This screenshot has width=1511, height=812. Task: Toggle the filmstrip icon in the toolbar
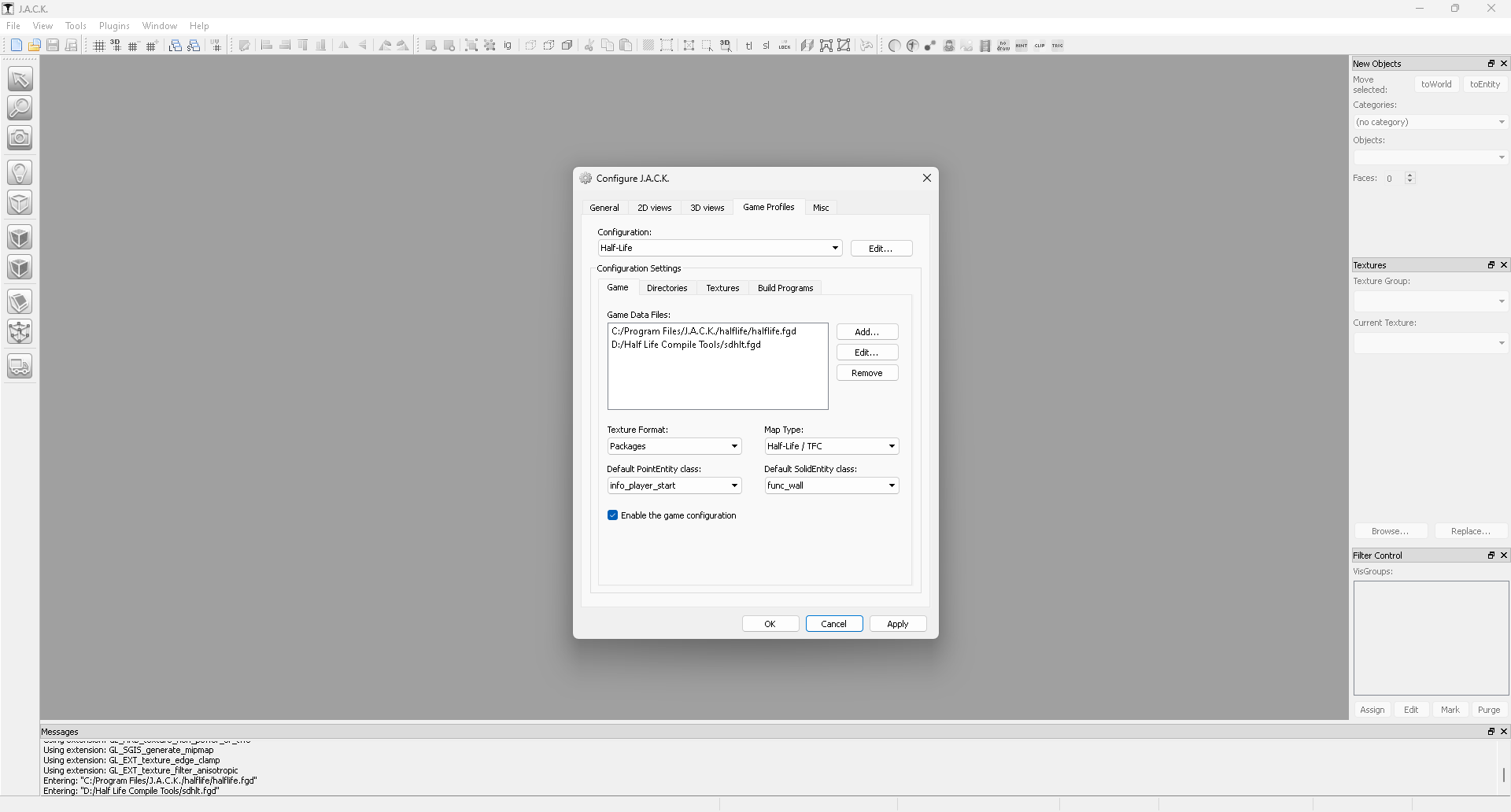coord(985,46)
